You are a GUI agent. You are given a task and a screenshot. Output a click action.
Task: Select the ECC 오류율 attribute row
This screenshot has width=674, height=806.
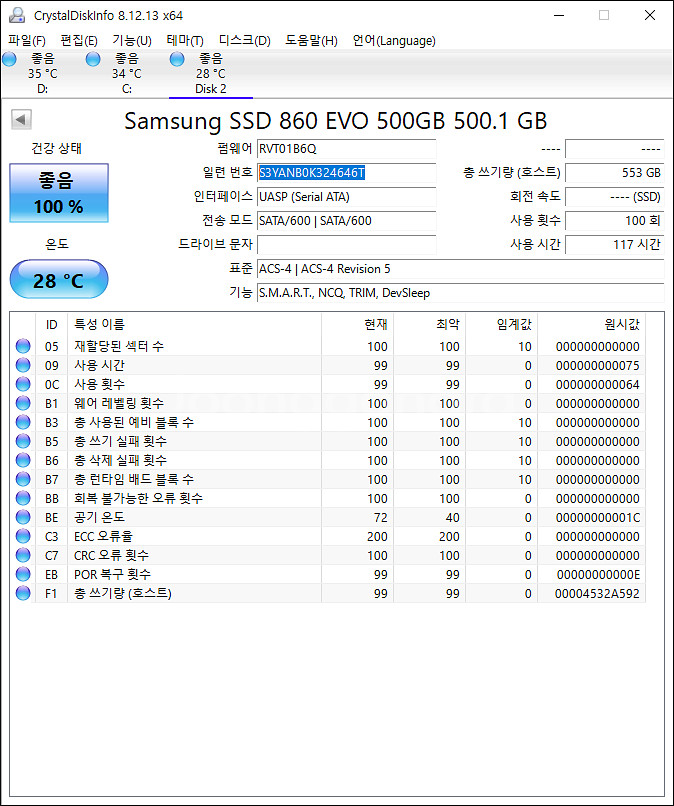[x=328, y=536]
